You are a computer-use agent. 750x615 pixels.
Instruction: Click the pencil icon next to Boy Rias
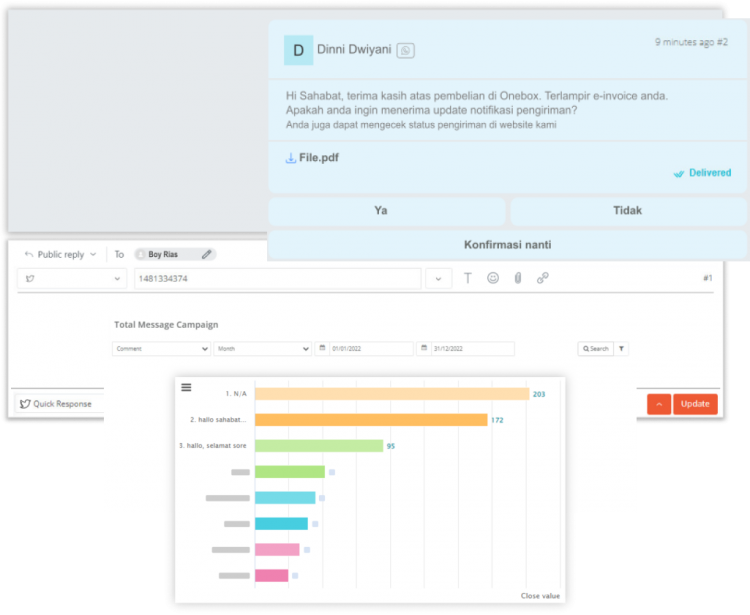click(206, 254)
